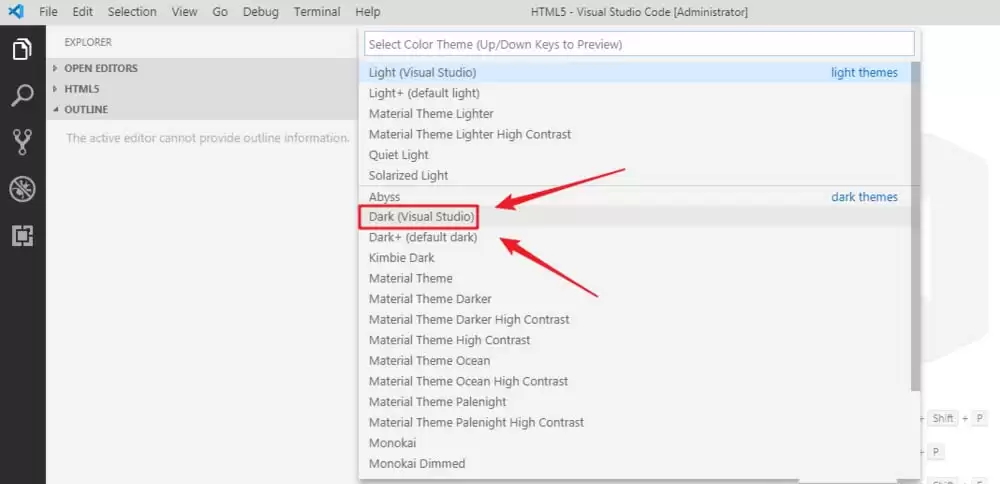Viewport: 1000px width, 484px height.
Task: Select Dark+ (default dark) theme
Action: click(635, 237)
